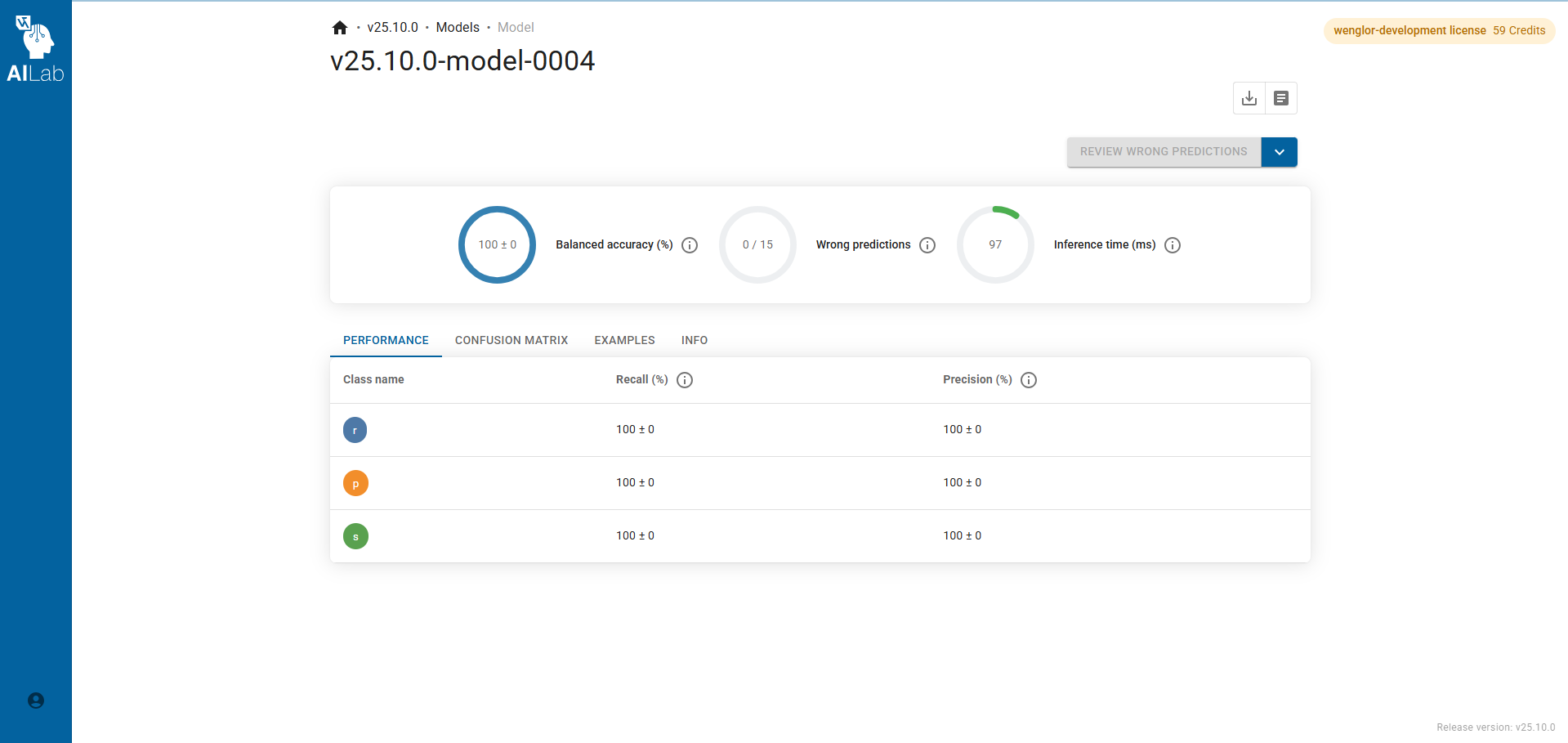This screenshot has height=743, width=1568.
Task: Select precision value in row 's'
Action: (963, 536)
